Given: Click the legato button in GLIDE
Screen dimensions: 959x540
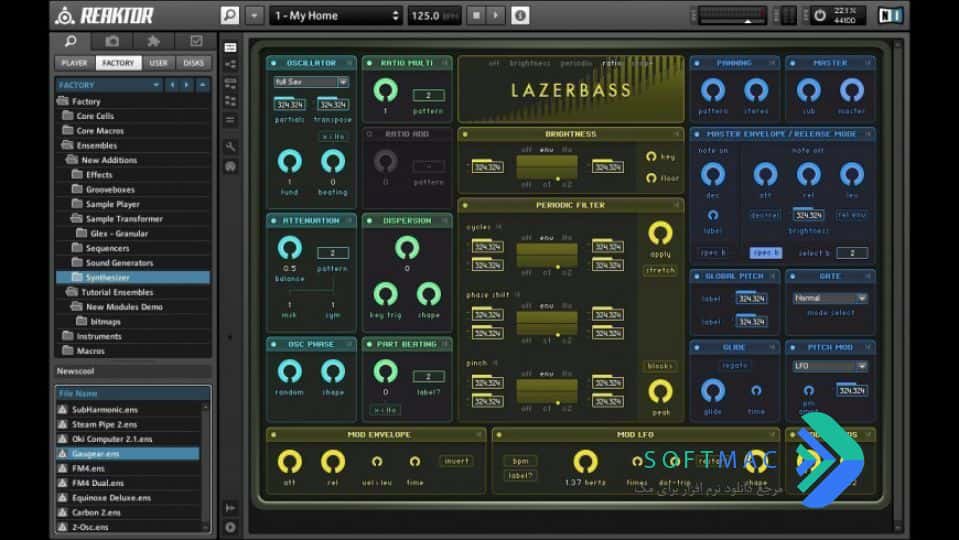Looking at the screenshot, I should pyautogui.click(x=735, y=365).
